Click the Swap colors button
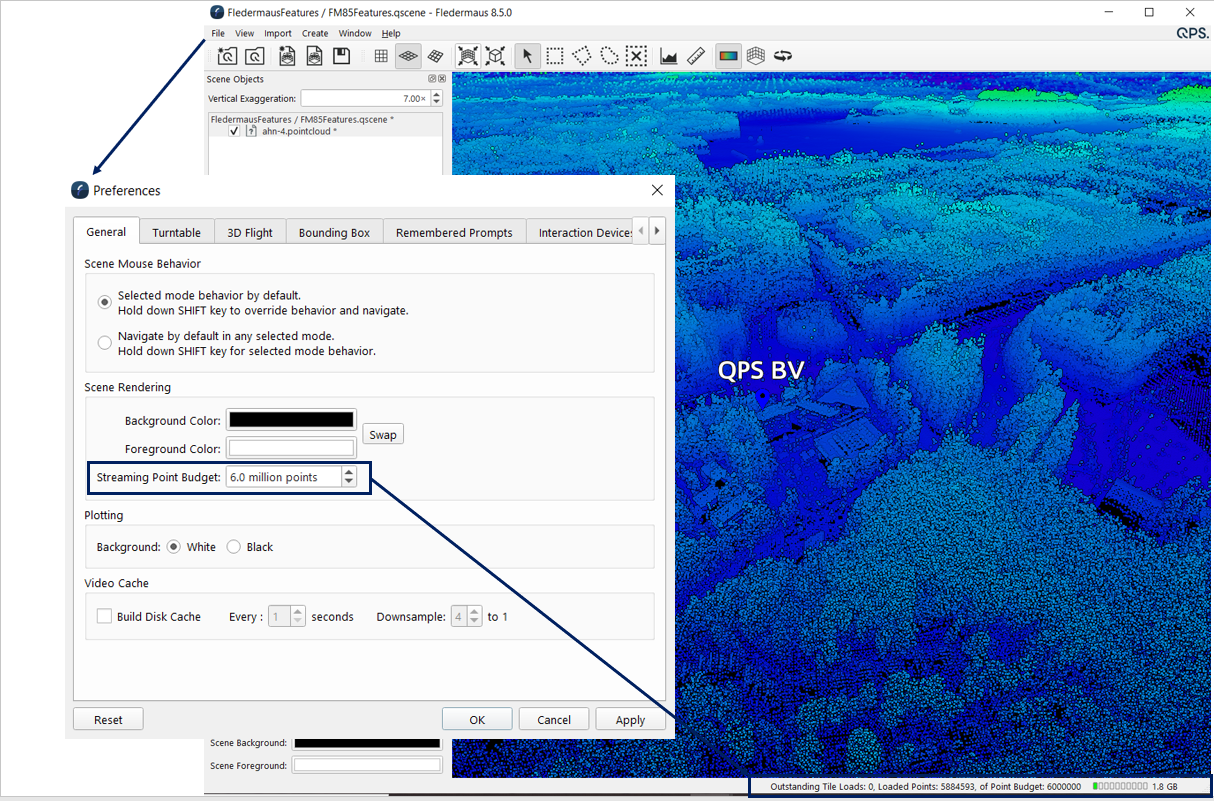The width and height of the screenshot is (1214, 801). [x=382, y=435]
